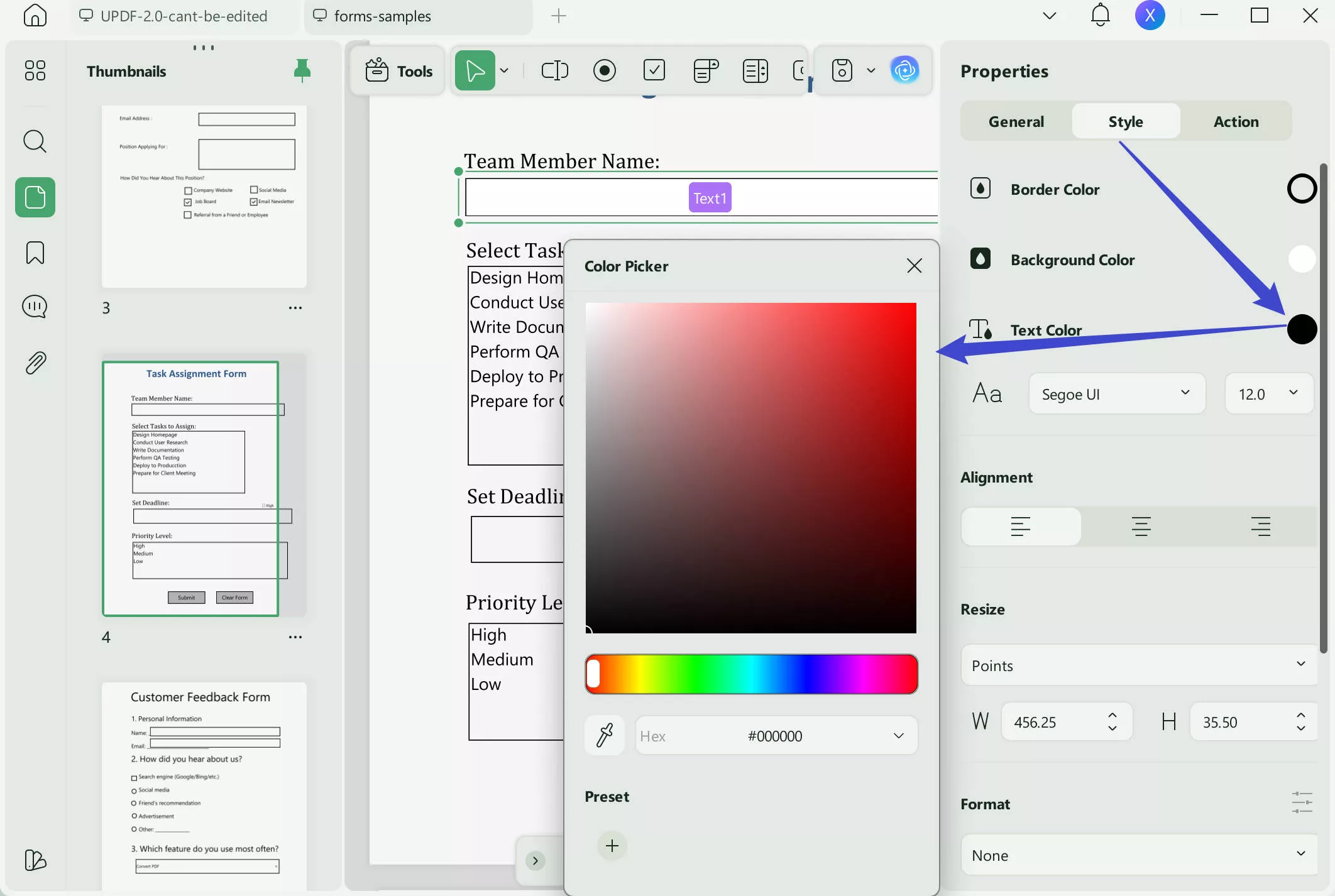Open the UPDF AI assistant icon

(x=904, y=70)
